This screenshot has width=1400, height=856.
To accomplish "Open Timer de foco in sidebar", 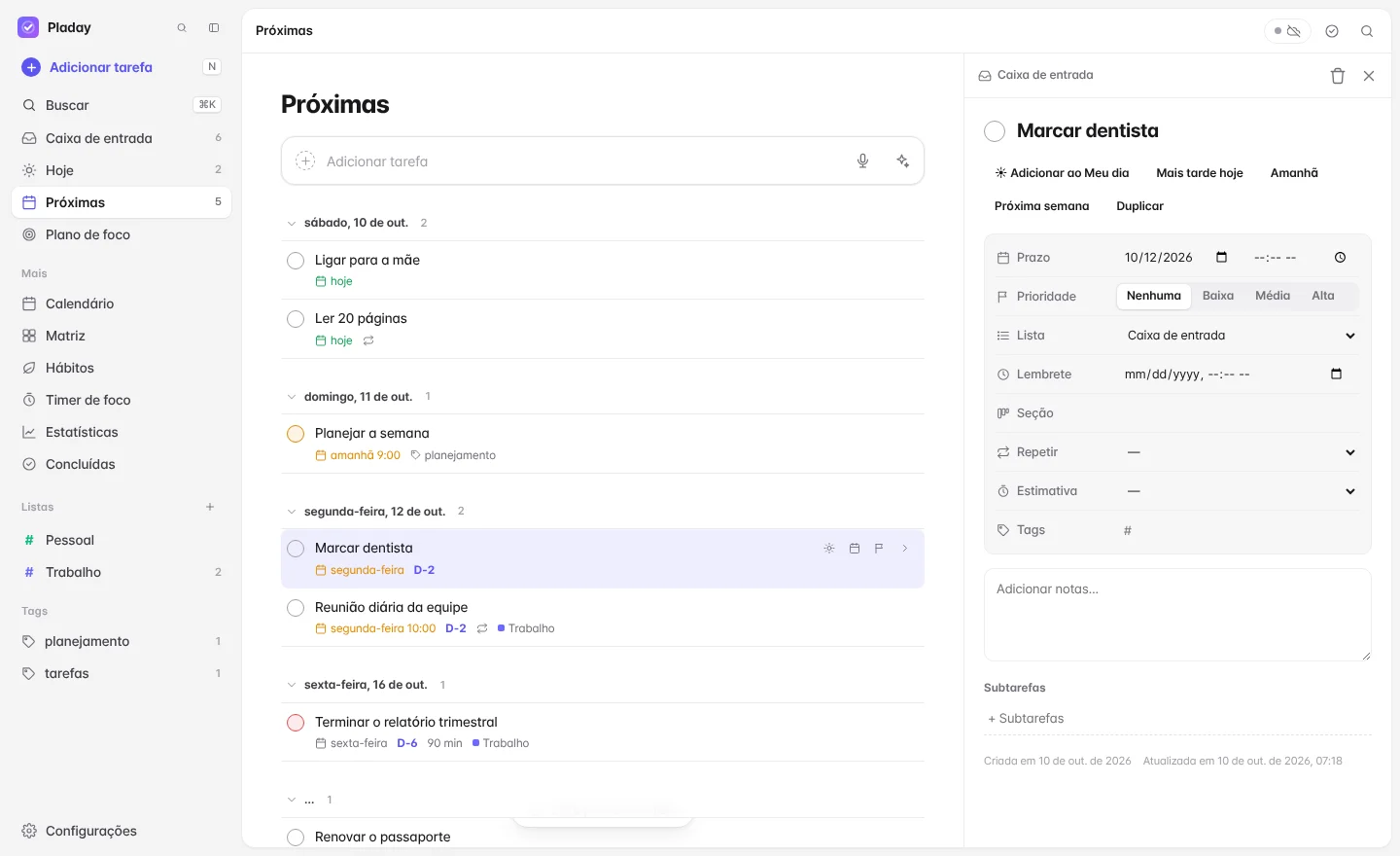I will click(122, 400).
